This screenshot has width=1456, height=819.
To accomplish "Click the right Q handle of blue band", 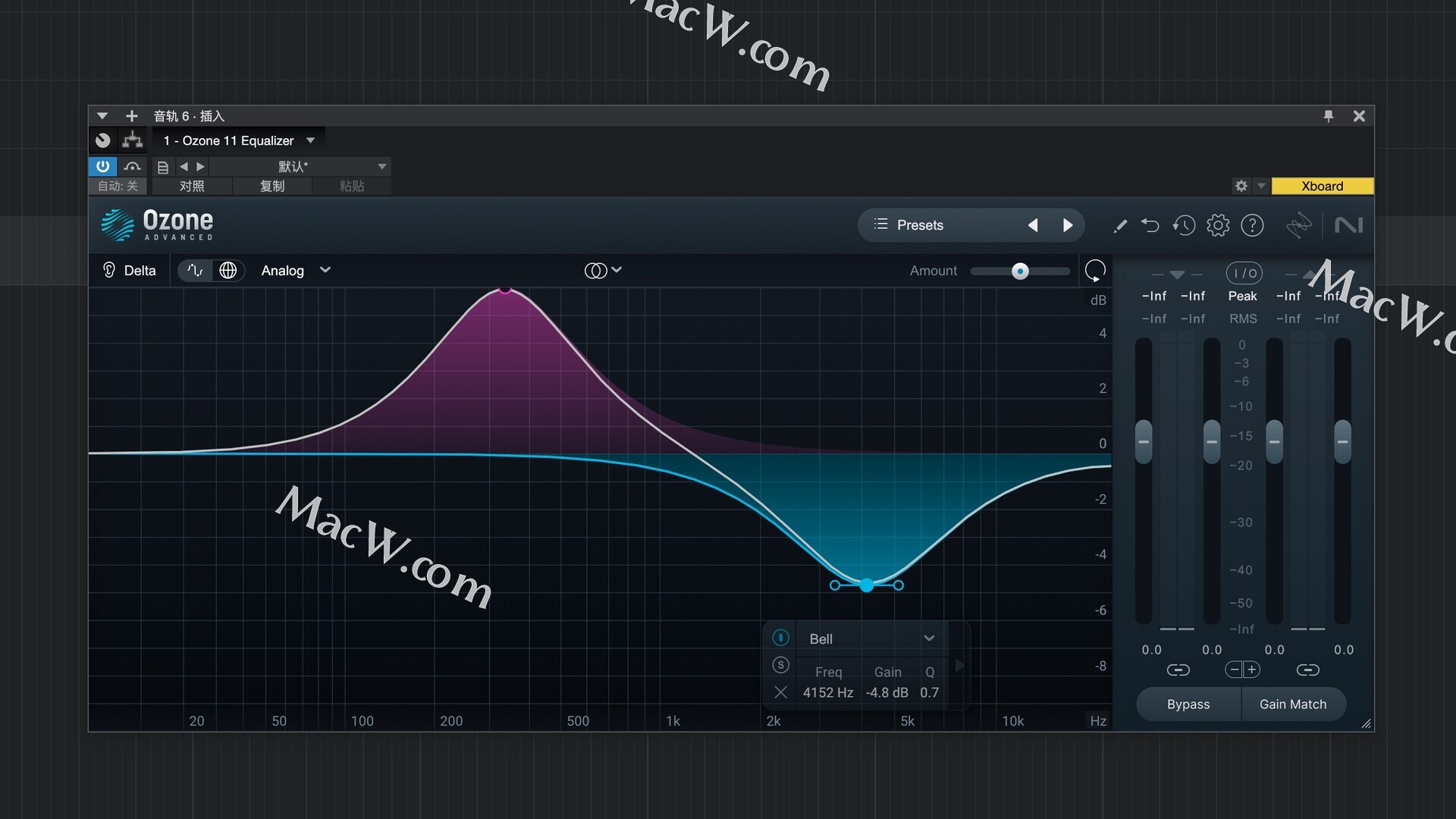I will (x=899, y=585).
